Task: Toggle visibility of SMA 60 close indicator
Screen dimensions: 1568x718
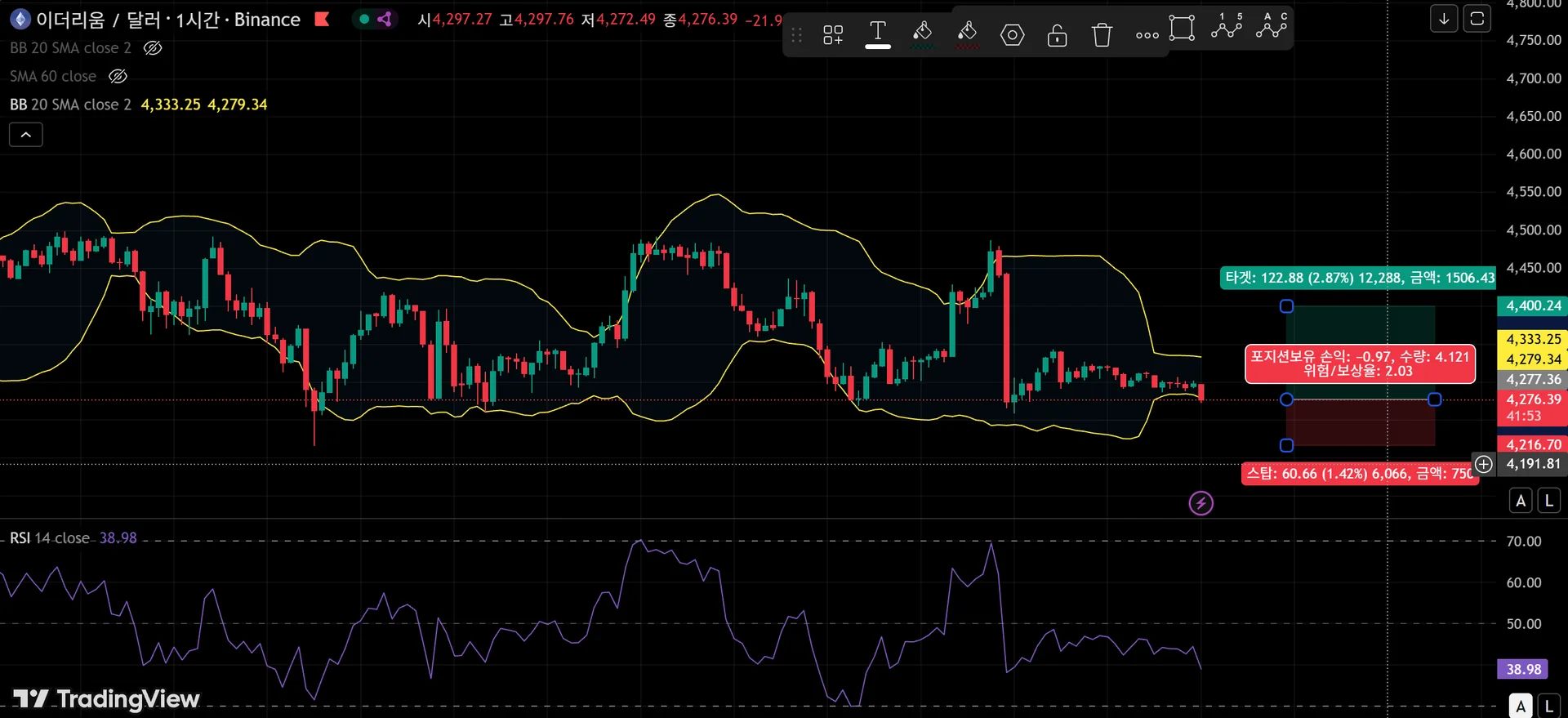Action: [118, 77]
